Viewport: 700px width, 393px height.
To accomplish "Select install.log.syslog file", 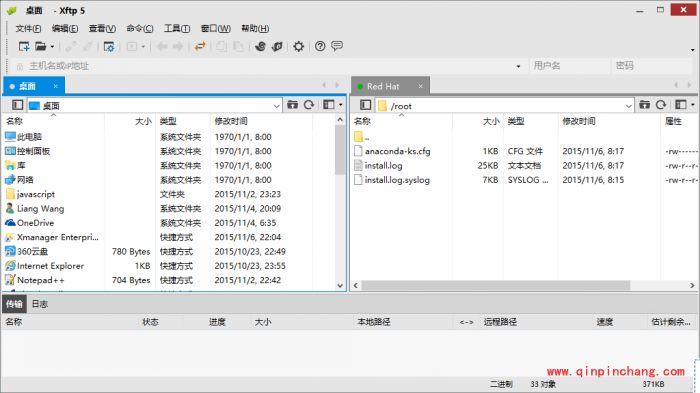I will click(x=397, y=180).
